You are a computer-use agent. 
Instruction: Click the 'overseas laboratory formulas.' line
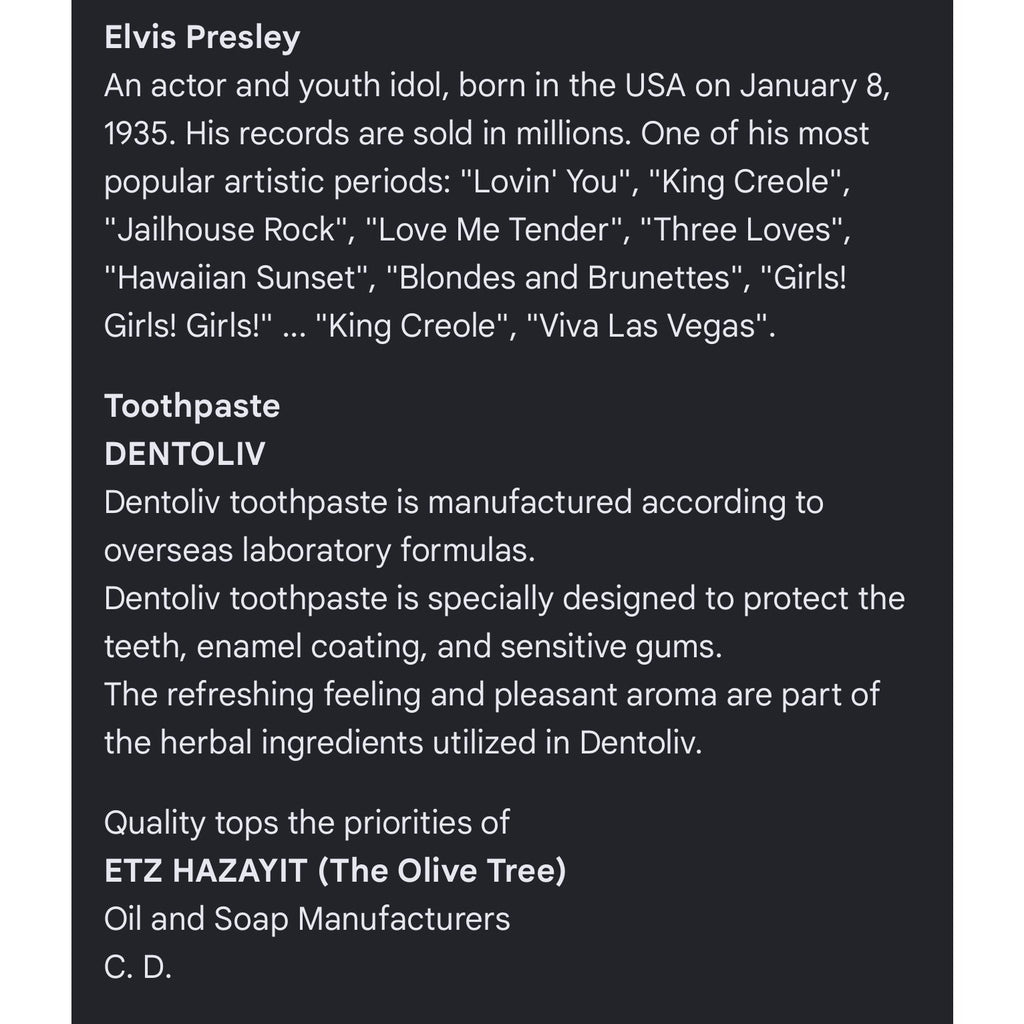click(320, 551)
